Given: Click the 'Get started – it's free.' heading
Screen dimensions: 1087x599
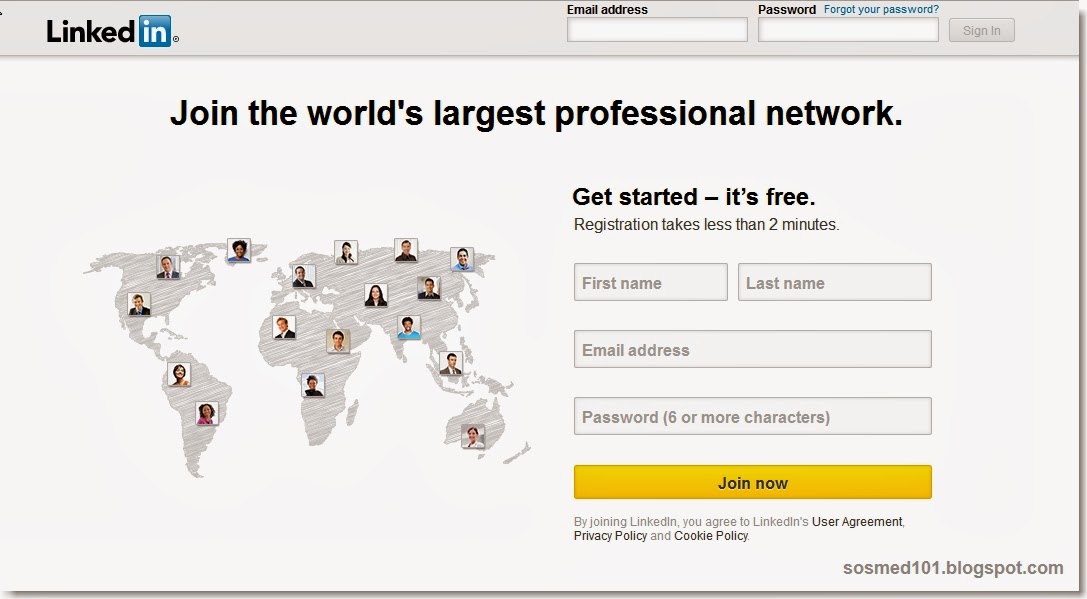Looking at the screenshot, I should click(x=693, y=197).
